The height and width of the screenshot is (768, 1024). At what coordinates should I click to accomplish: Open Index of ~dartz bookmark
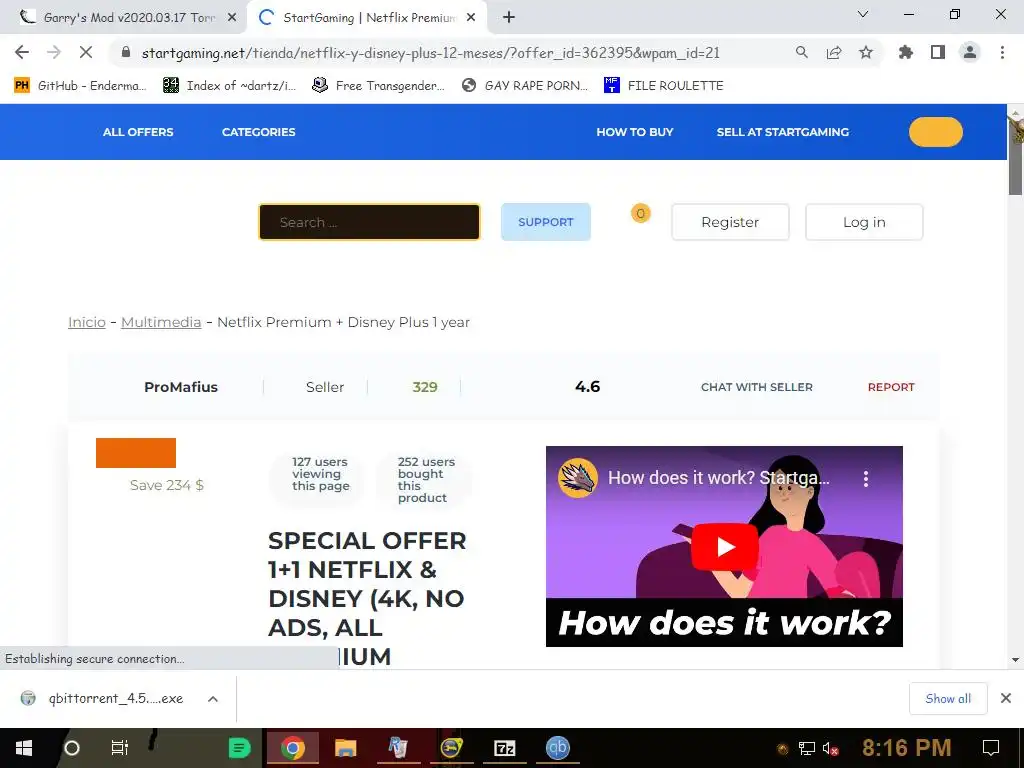[x=229, y=86]
